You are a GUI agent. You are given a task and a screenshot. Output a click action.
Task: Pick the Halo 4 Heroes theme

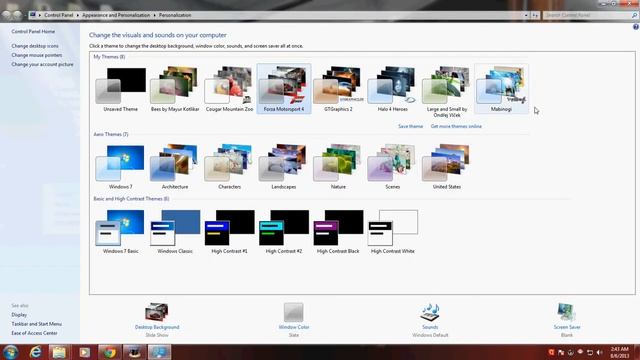point(392,89)
